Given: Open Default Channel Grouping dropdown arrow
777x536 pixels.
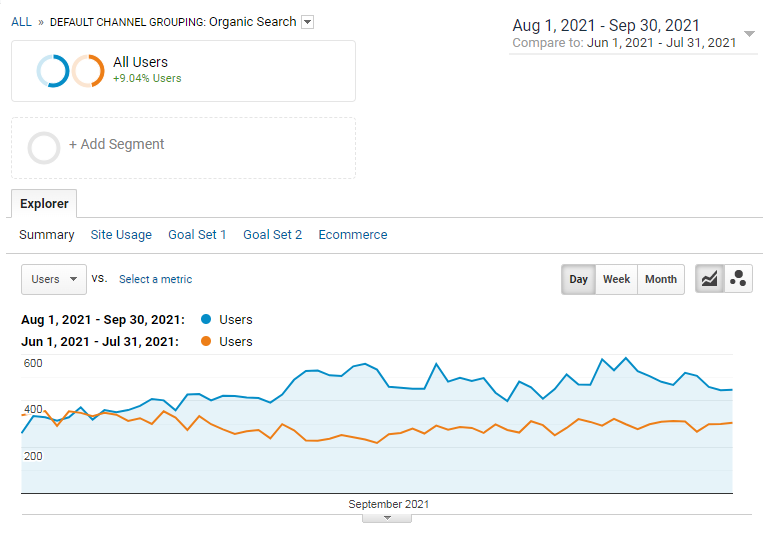Looking at the screenshot, I should click(x=308, y=22).
